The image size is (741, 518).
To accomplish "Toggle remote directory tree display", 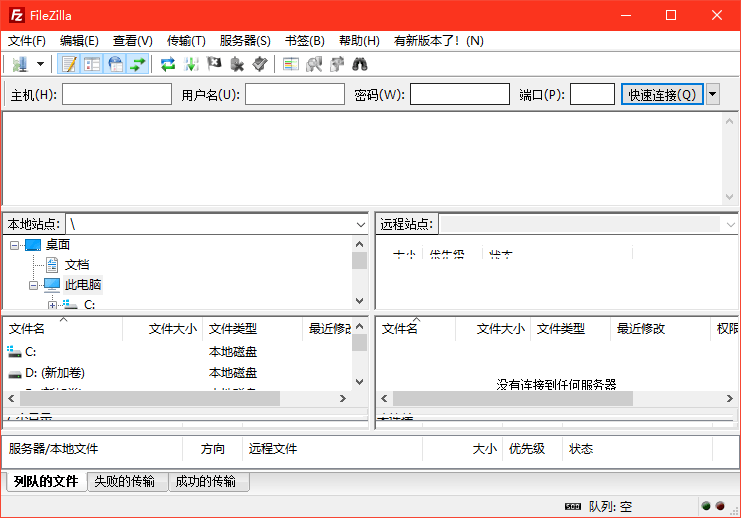I will (115, 64).
